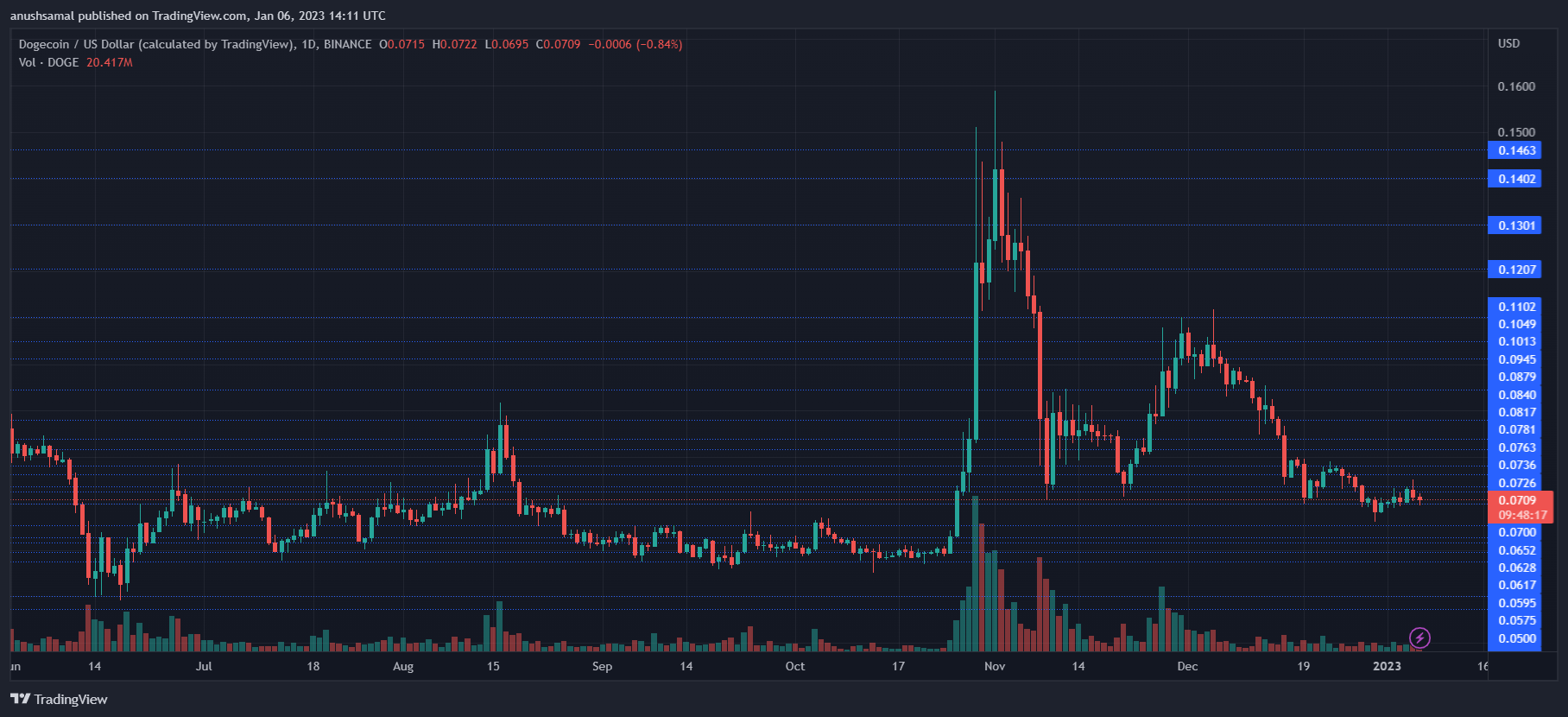Screen dimensions: 1568x717
Task: Click the 0.0628 price label
Action: tap(1514, 568)
